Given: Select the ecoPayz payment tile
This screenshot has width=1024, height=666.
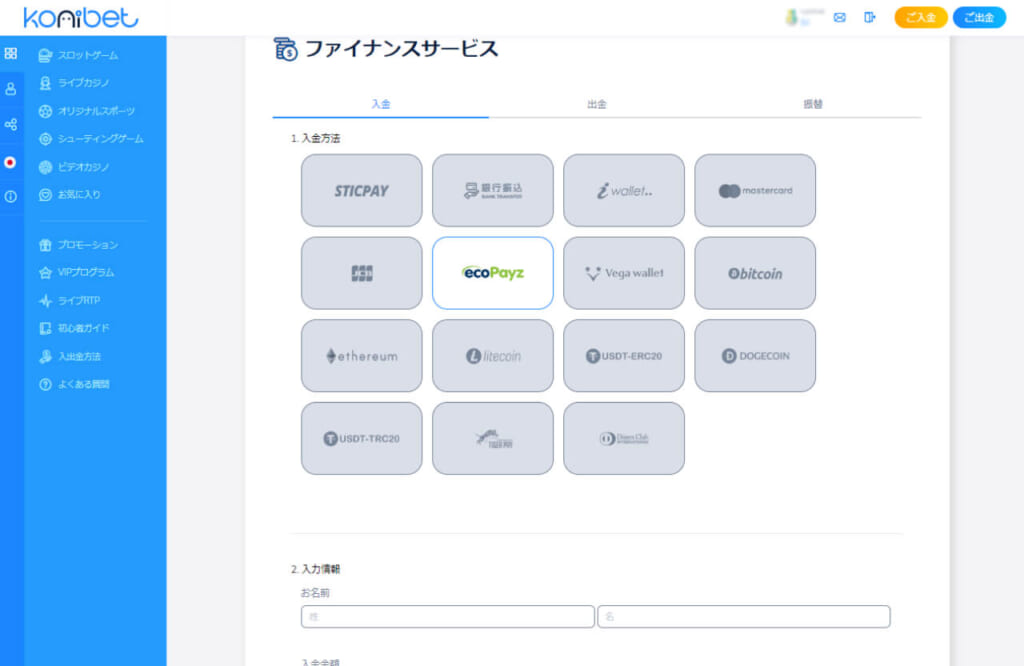Looking at the screenshot, I should click(493, 273).
